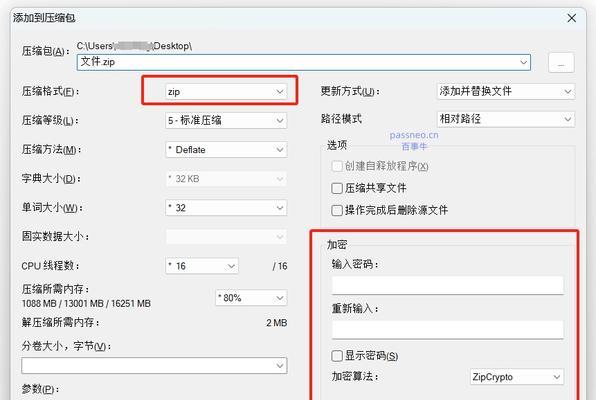
Task: Close the Add to Archive dialog
Action: (571, 18)
